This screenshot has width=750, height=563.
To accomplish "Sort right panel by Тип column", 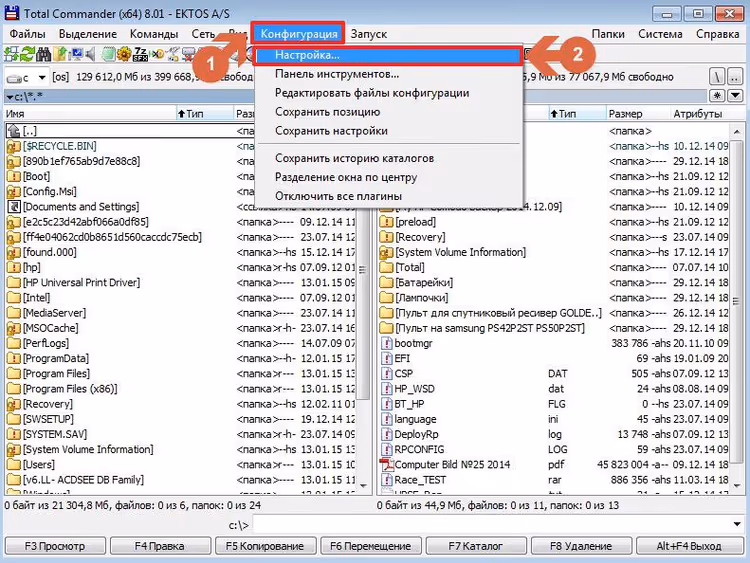I will tap(577, 114).
